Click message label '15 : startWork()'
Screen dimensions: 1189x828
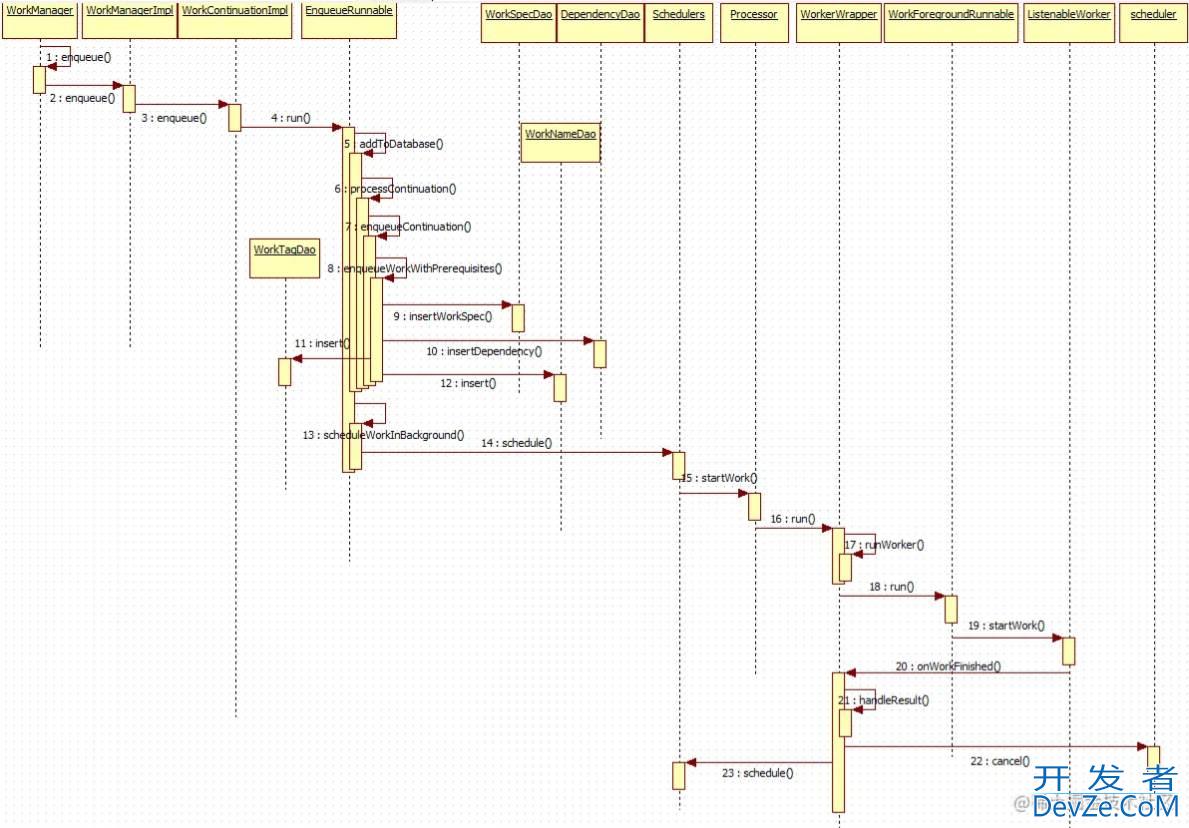(719, 478)
